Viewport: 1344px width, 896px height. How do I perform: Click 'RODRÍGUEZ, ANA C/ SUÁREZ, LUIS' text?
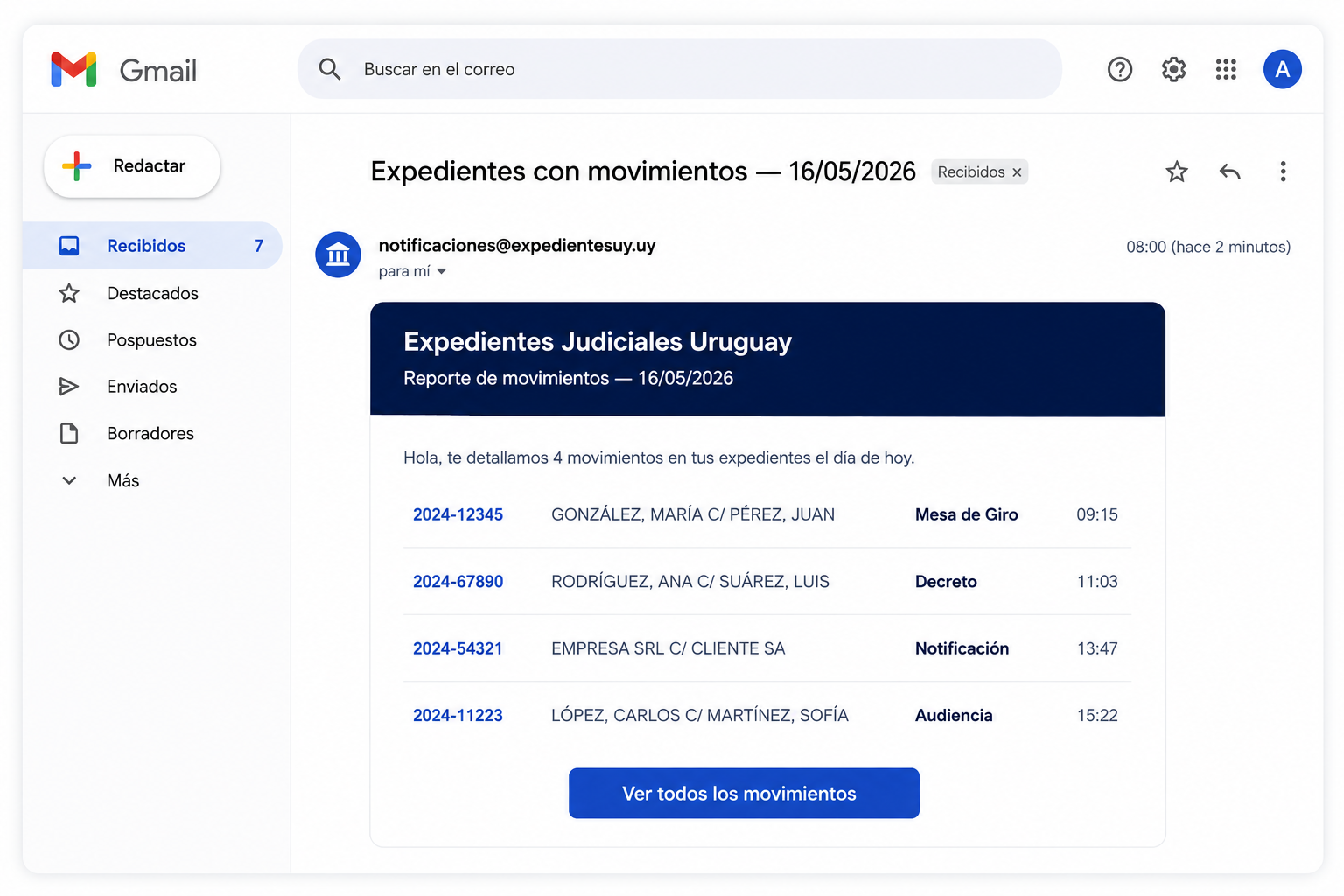[x=690, y=582]
